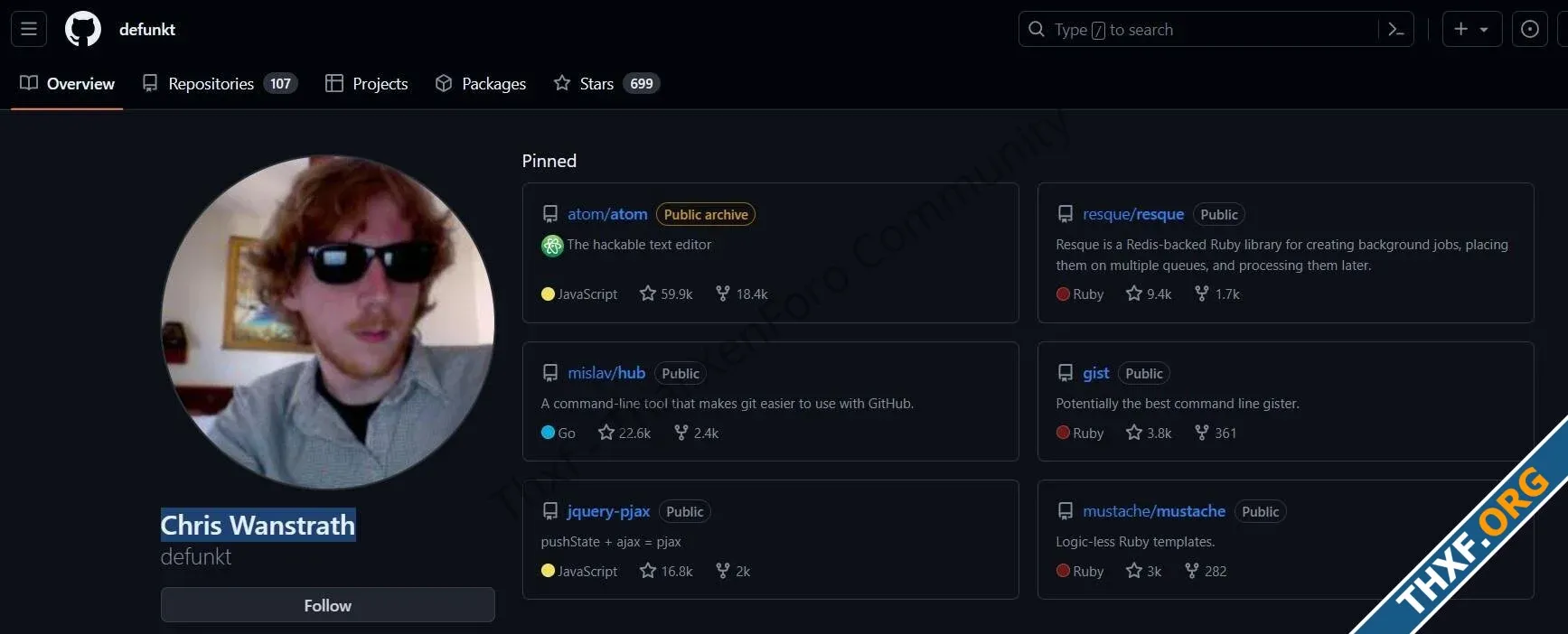Focus the Type / to search field
Screen dimensions: 1568x634
[x=1216, y=29]
